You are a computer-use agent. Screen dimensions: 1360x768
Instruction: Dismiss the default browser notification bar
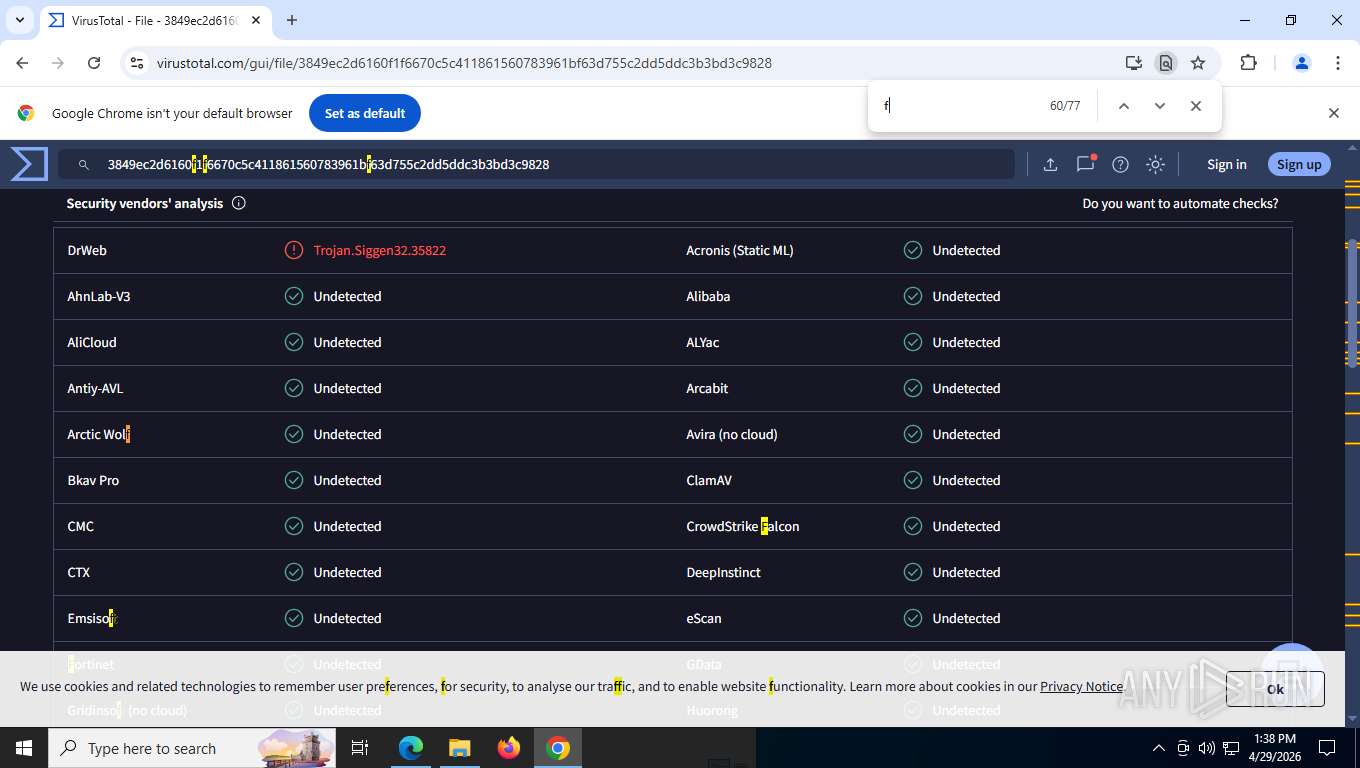[1334, 113]
